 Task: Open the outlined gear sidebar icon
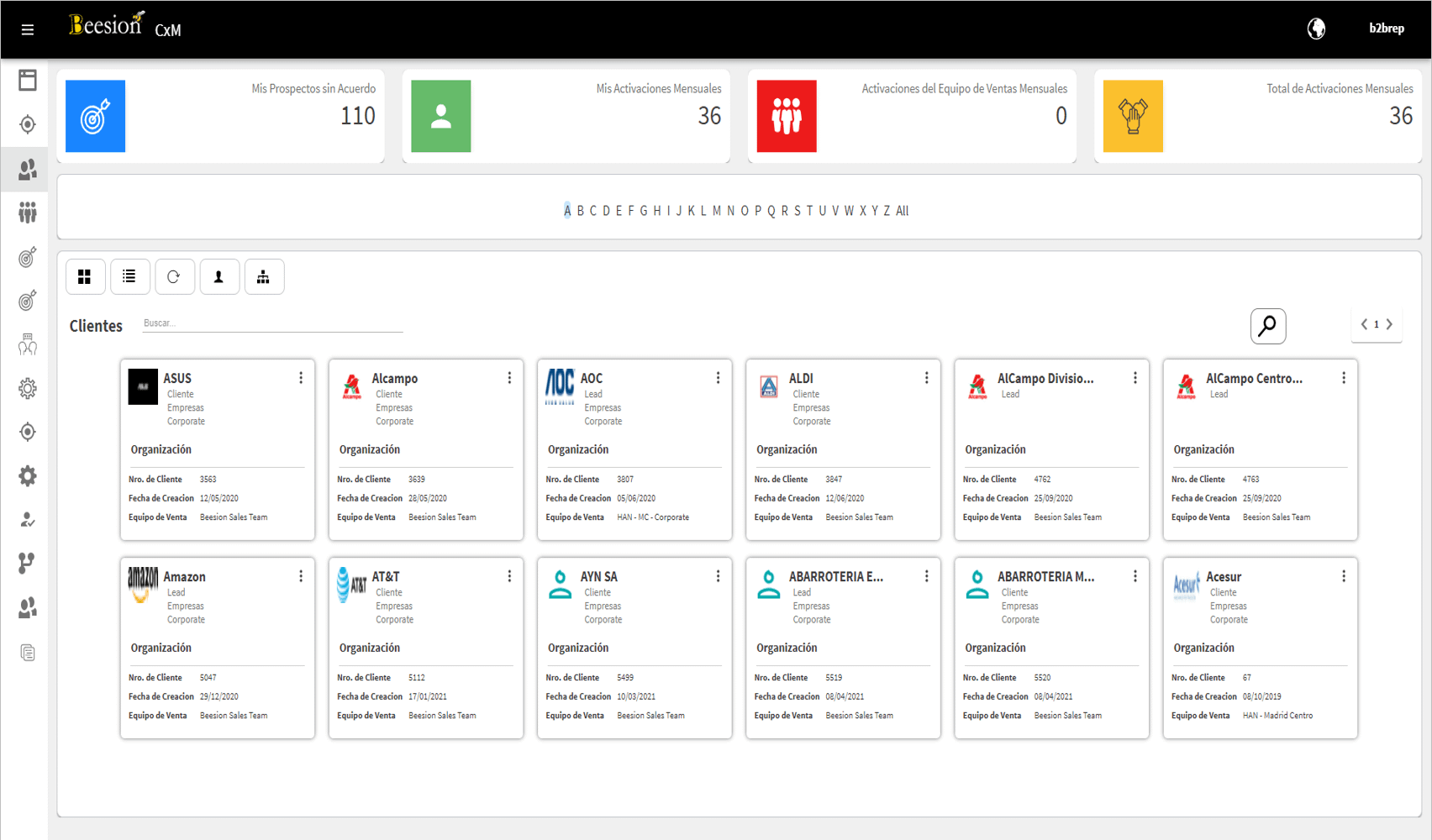[x=27, y=388]
